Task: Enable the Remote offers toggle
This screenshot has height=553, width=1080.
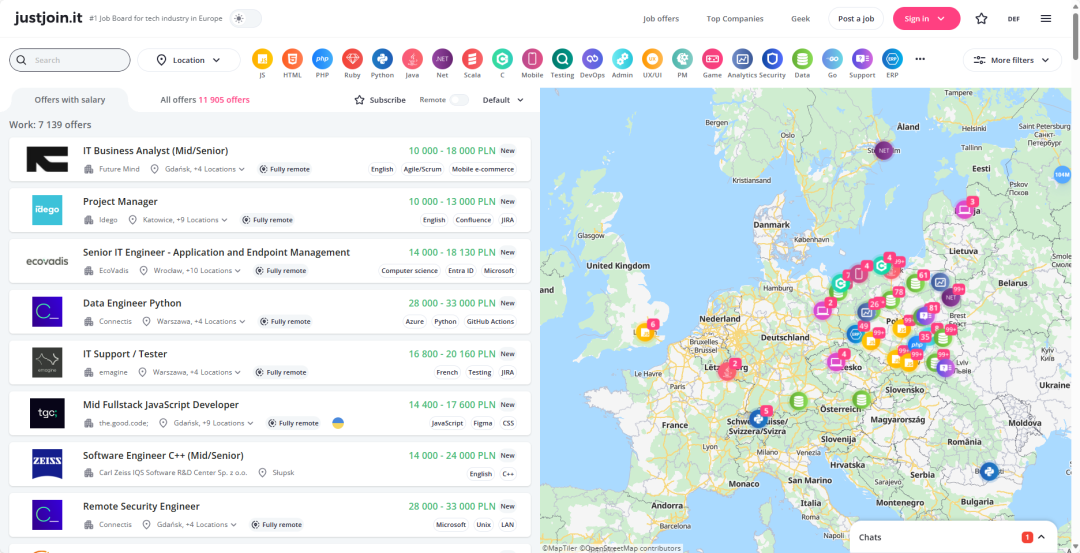Action: [459, 100]
